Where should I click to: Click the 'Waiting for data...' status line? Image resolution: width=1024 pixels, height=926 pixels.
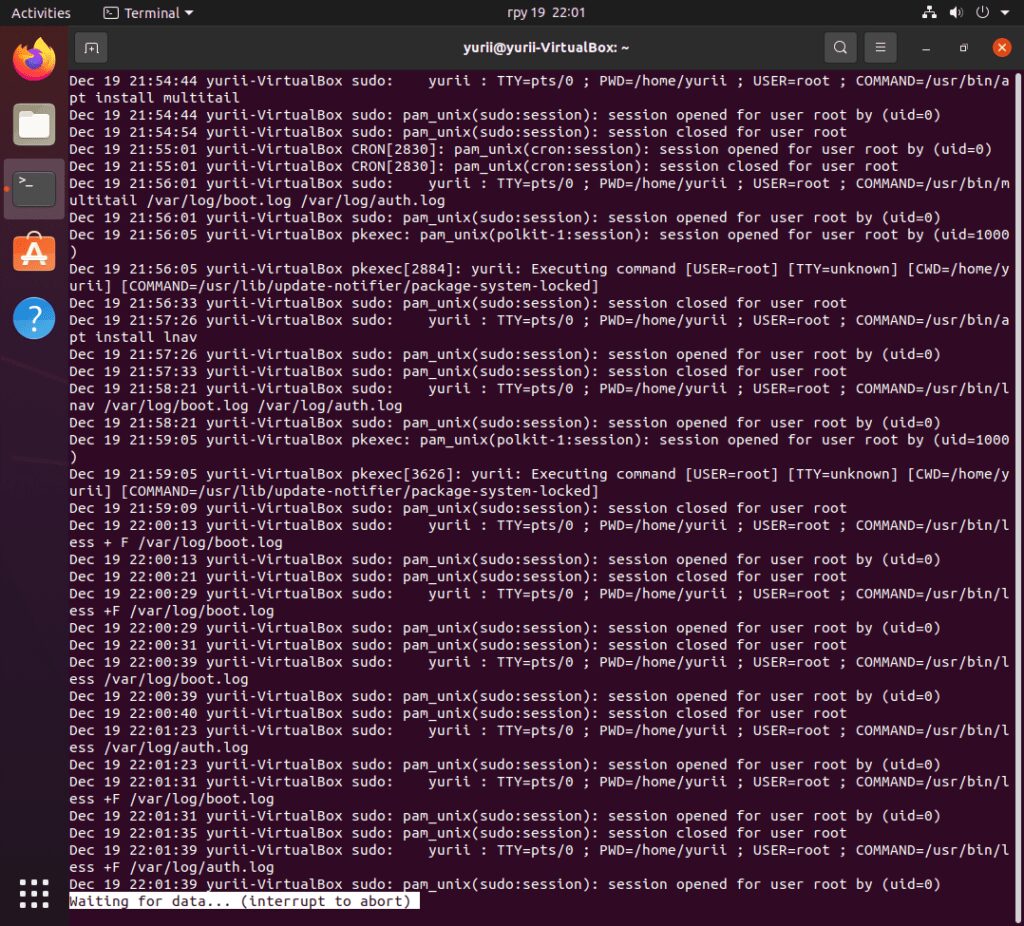click(241, 901)
